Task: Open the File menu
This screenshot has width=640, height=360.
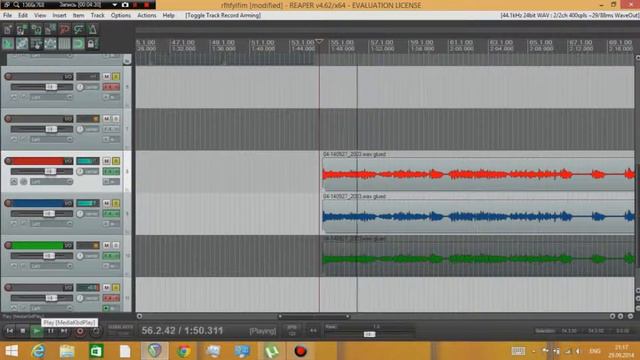Action: tap(7, 15)
